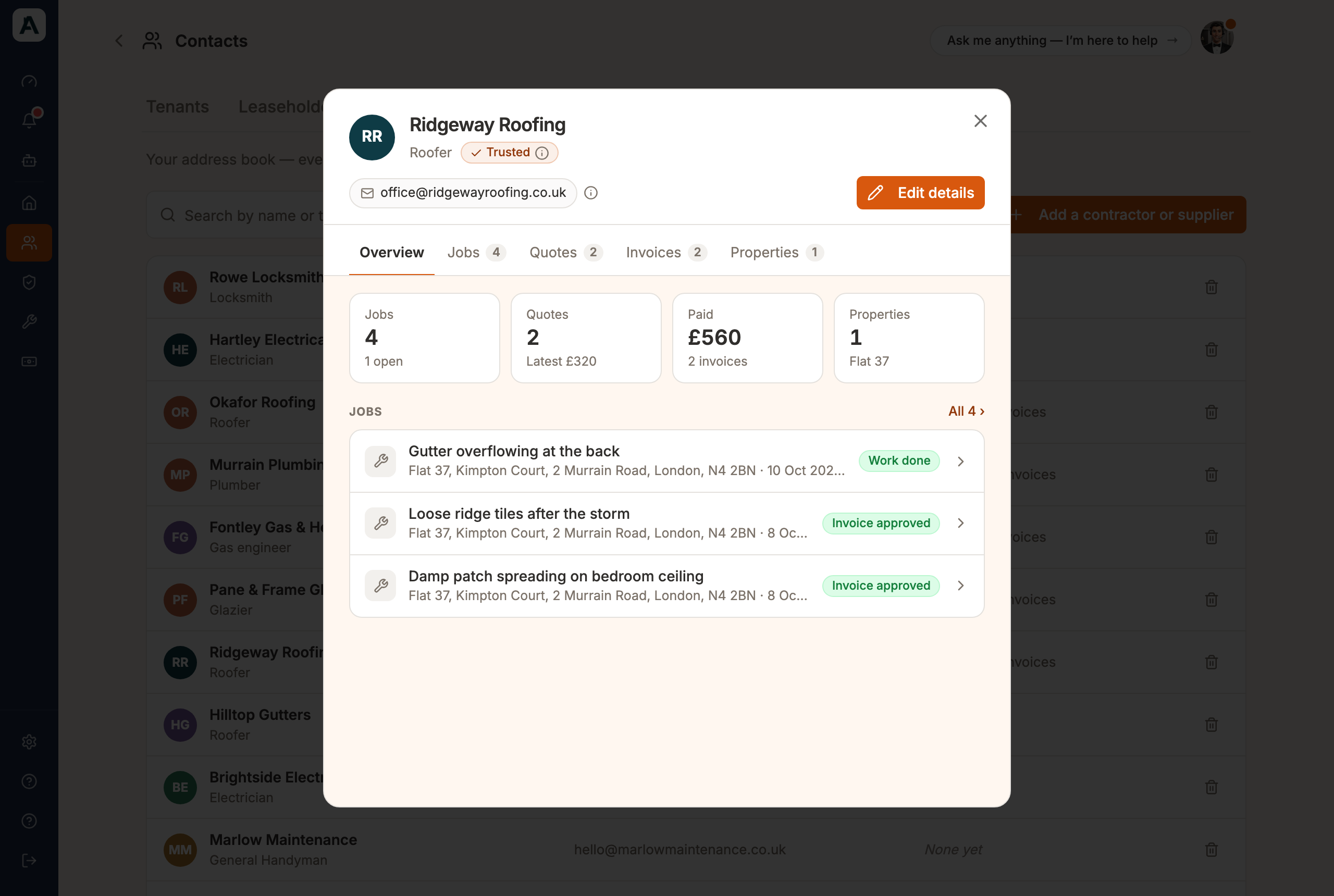This screenshot has width=1334, height=896.
Task: Close the Ridgeway Roofing dialog
Action: pyautogui.click(x=980, y=121)
